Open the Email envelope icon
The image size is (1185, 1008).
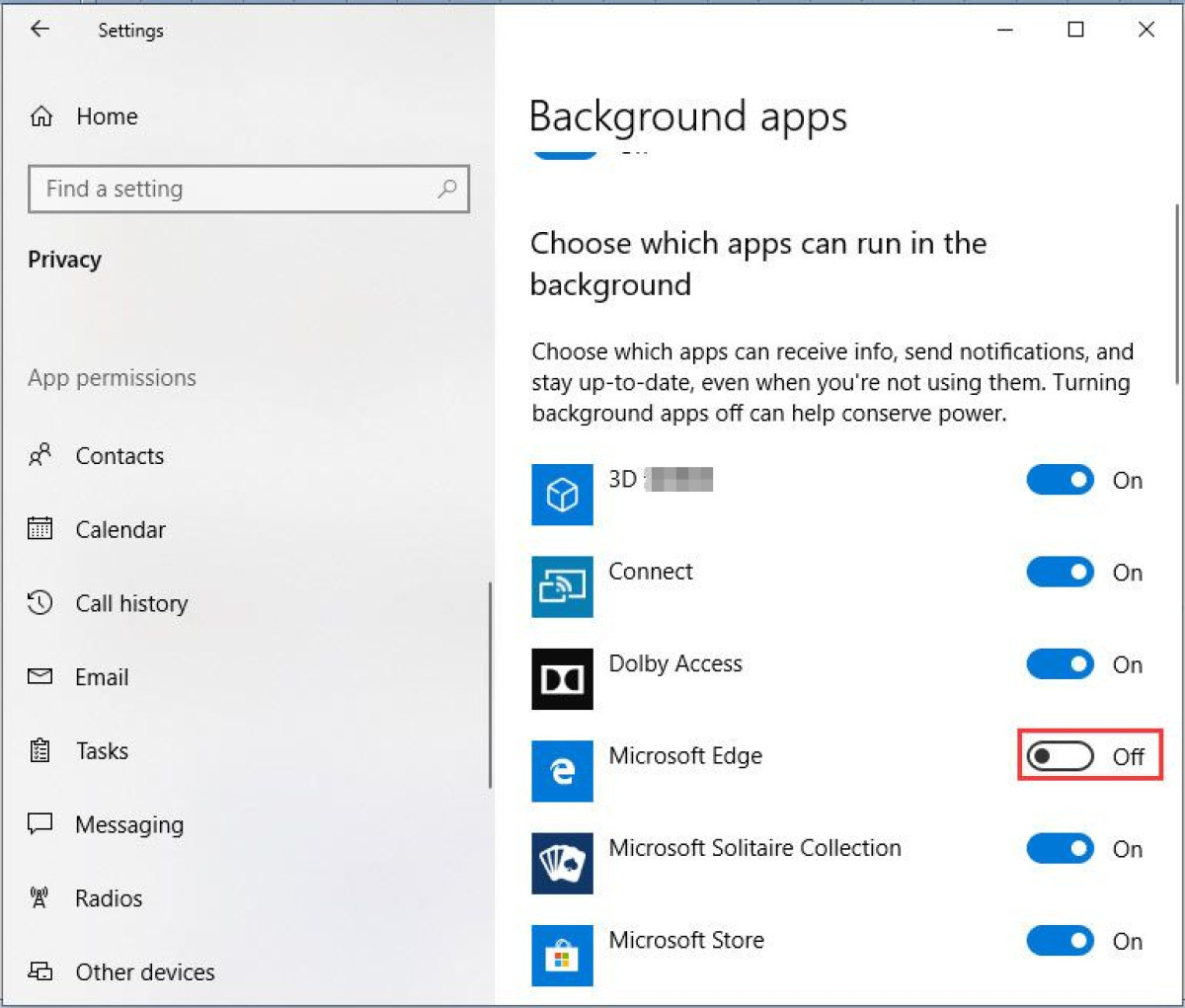(39, 676)
